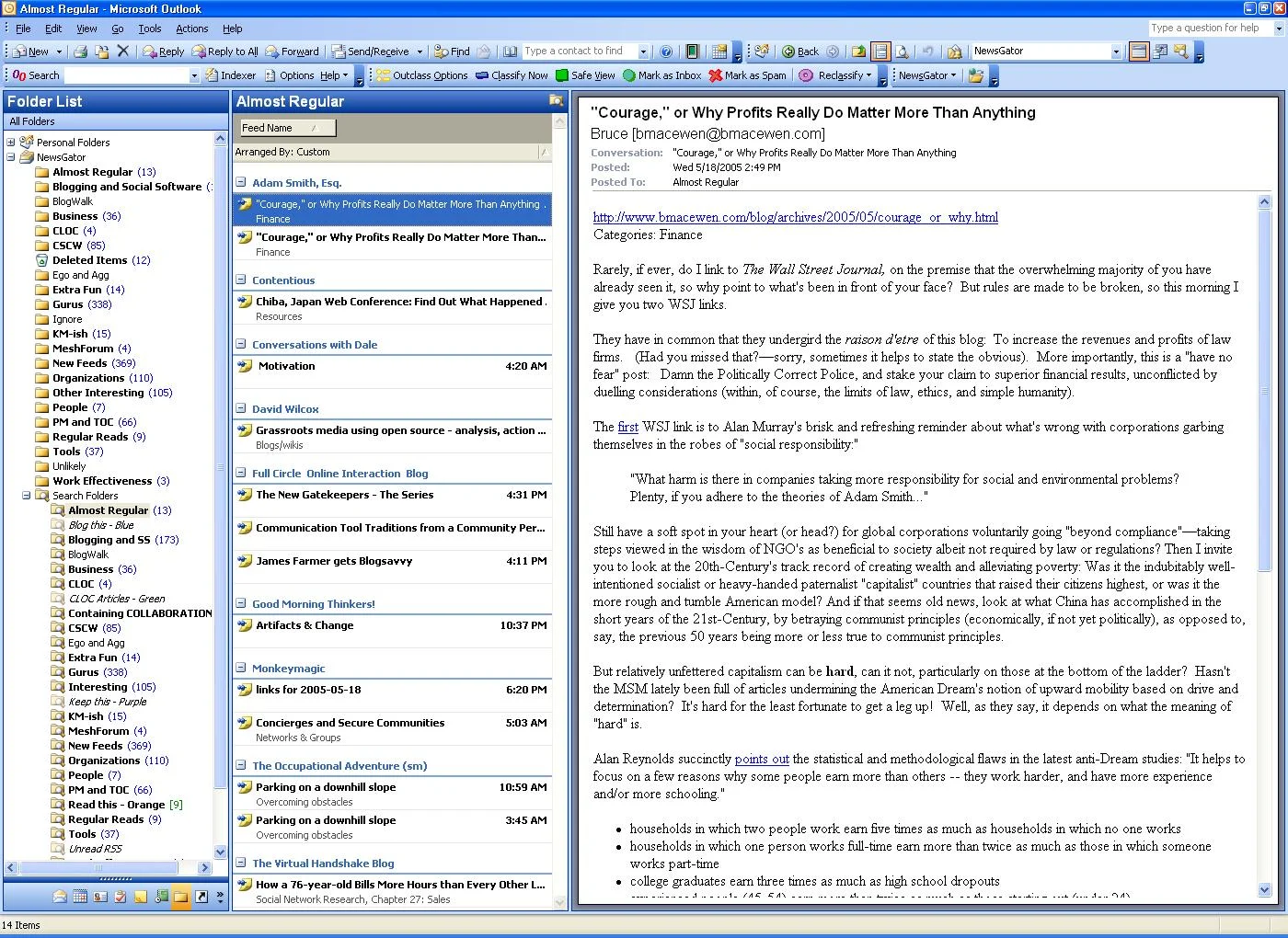Open the Search box dropdown arrow
The image size is (1288, 938).
[x=194, y=75]
